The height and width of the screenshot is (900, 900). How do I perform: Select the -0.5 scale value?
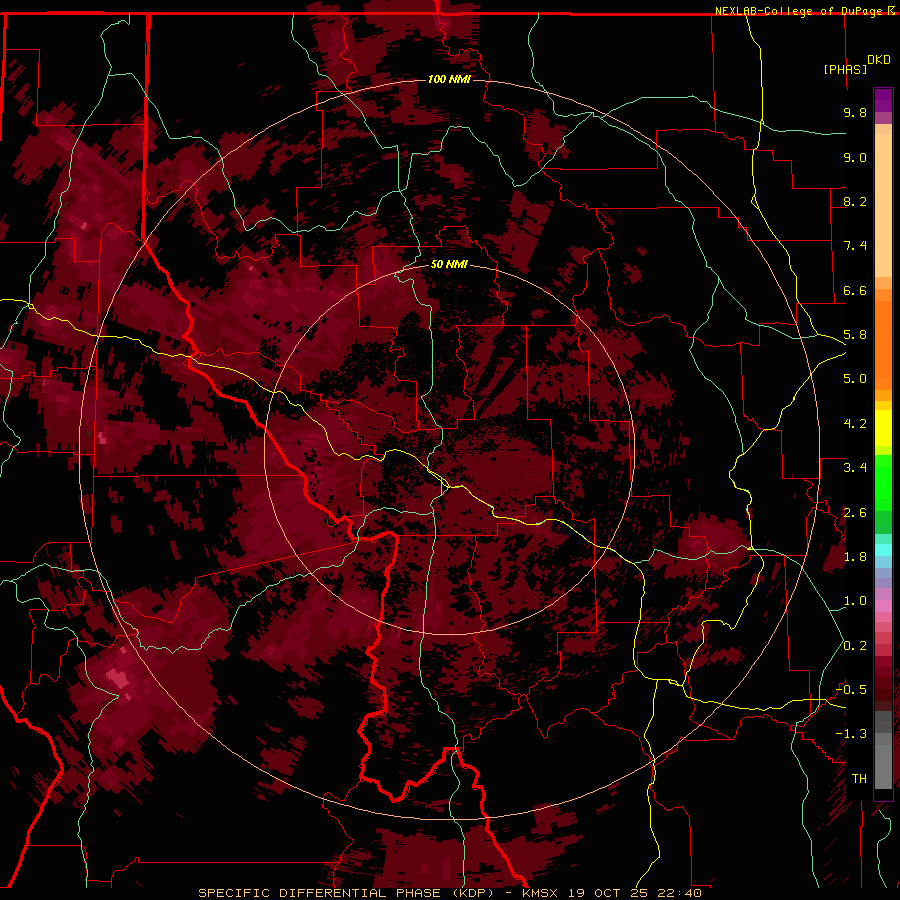point(851,690)
